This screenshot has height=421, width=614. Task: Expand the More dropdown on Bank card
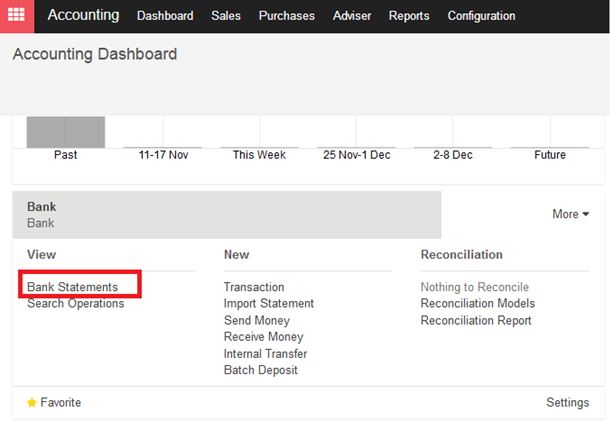(x=571, y=214)
